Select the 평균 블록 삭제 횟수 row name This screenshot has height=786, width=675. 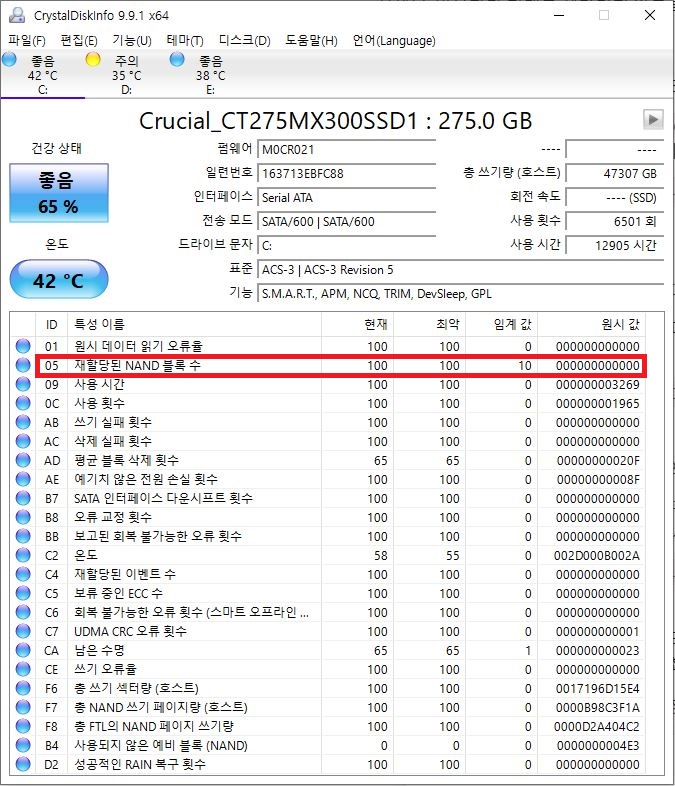126,460
